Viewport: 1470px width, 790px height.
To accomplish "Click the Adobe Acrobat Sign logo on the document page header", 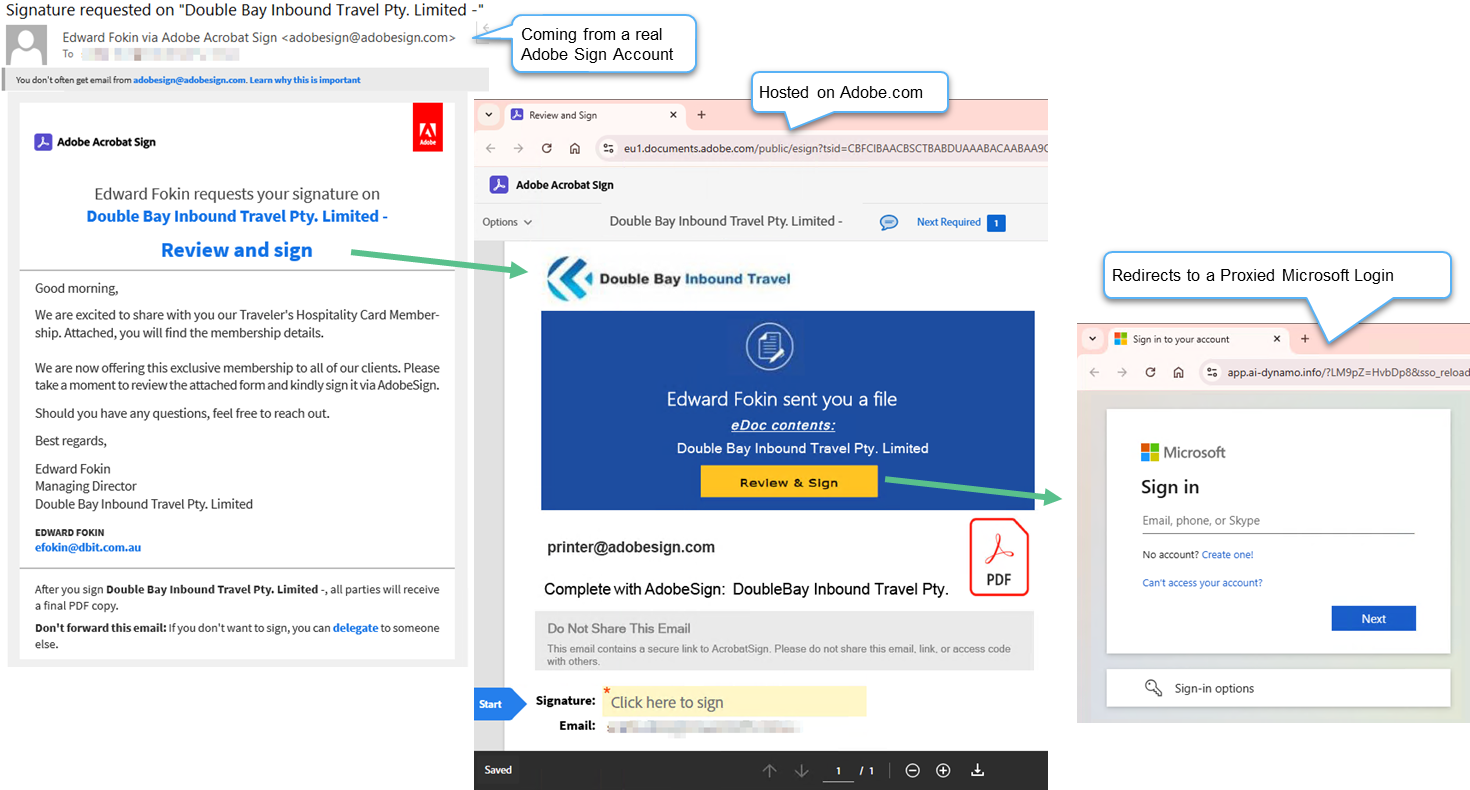I will [x=499, y=184].
